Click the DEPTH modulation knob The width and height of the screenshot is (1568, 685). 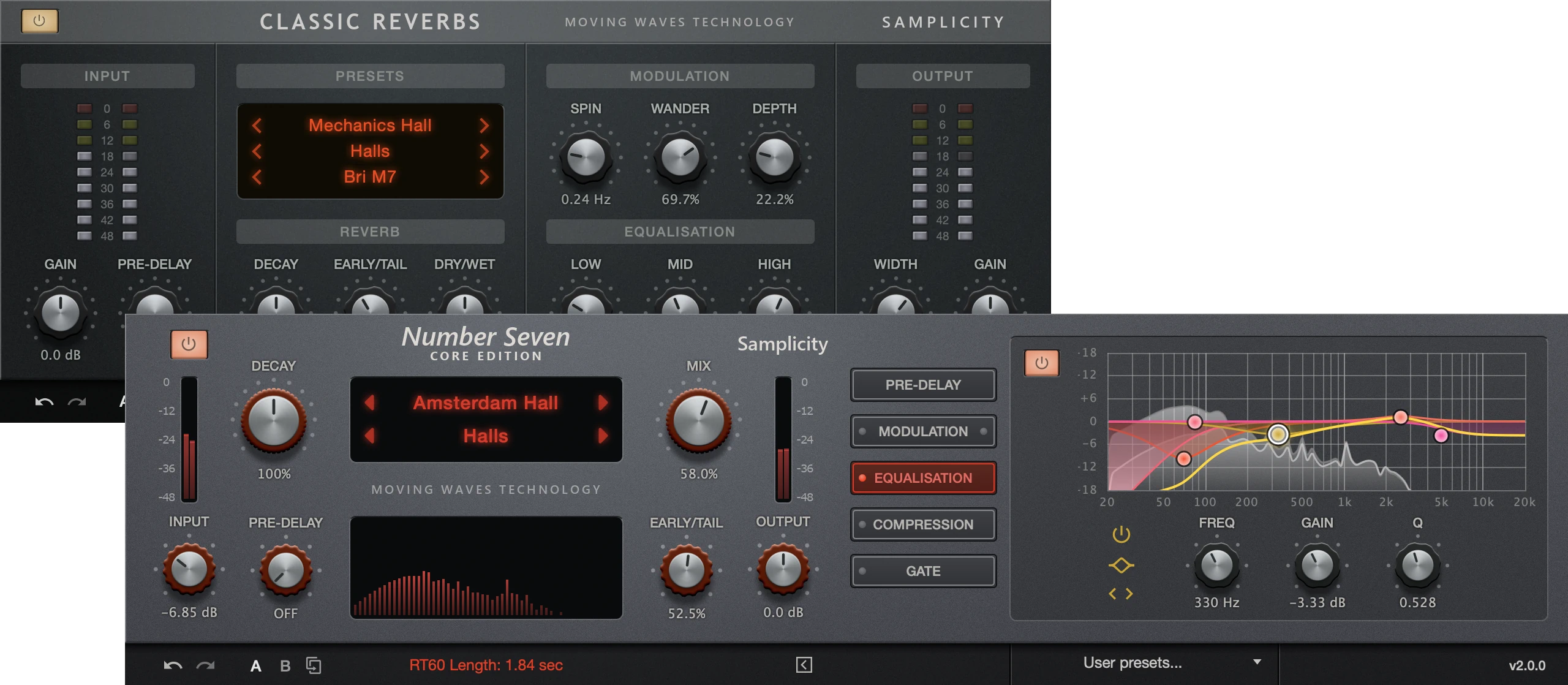(774, 157)
